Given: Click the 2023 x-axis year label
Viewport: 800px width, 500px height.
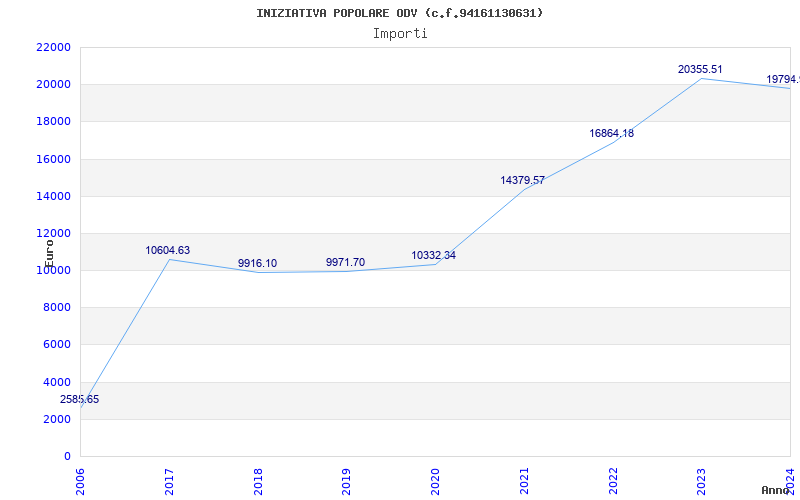Looking at the screenshot, I should point(702,482).
